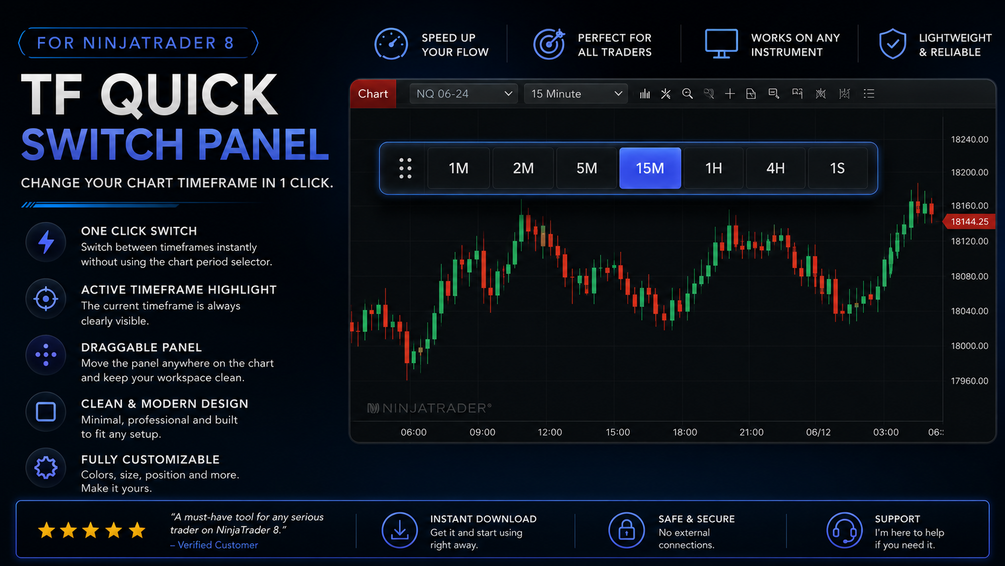
Task: Click the 06/12 date axis label
Action: (x=818, y=432)
